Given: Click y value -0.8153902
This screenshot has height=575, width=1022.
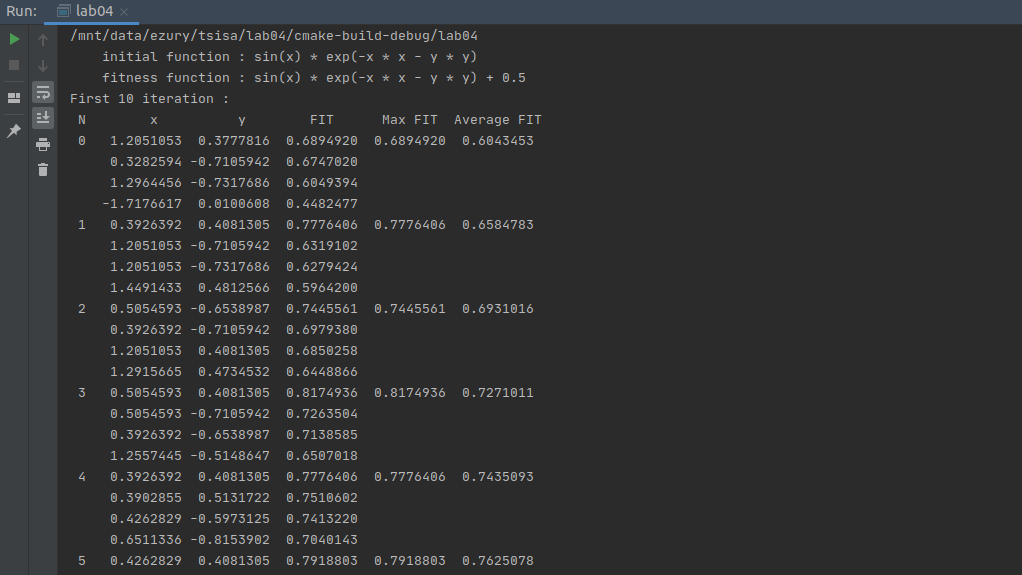Looking at the screenshot, I should [x=229, y=540].
